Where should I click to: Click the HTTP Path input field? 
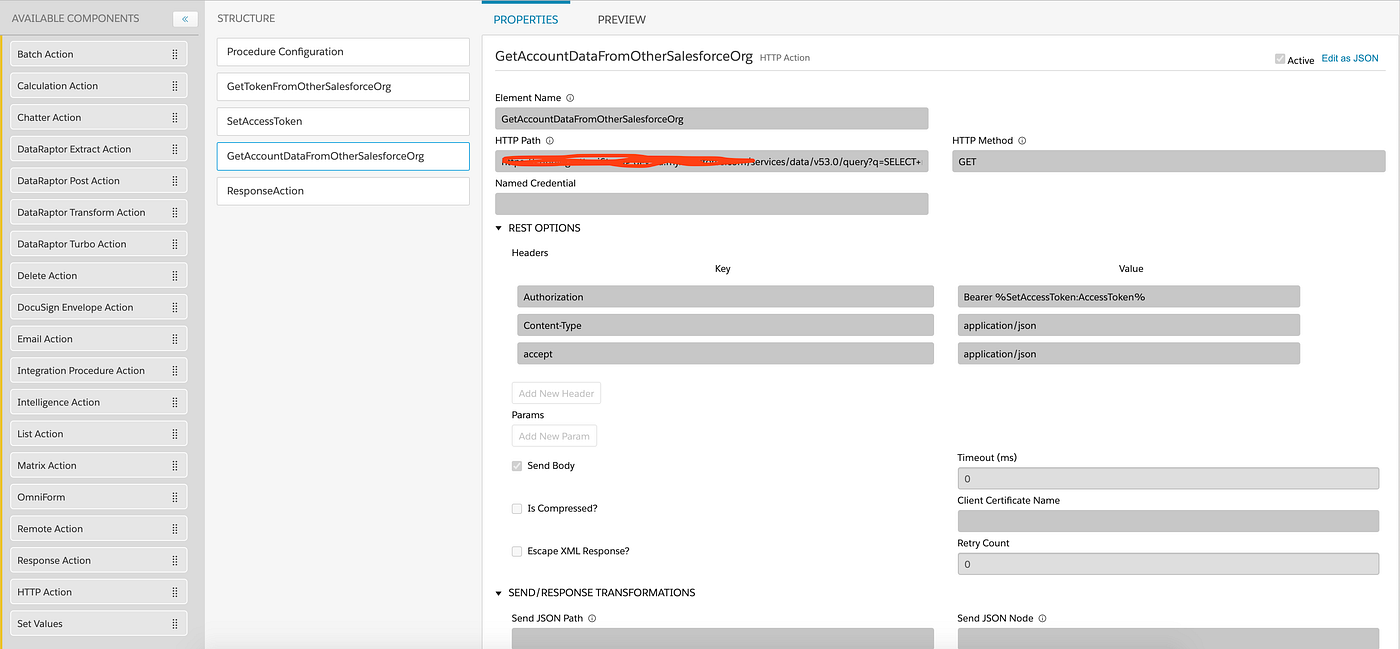click(711, 161)
